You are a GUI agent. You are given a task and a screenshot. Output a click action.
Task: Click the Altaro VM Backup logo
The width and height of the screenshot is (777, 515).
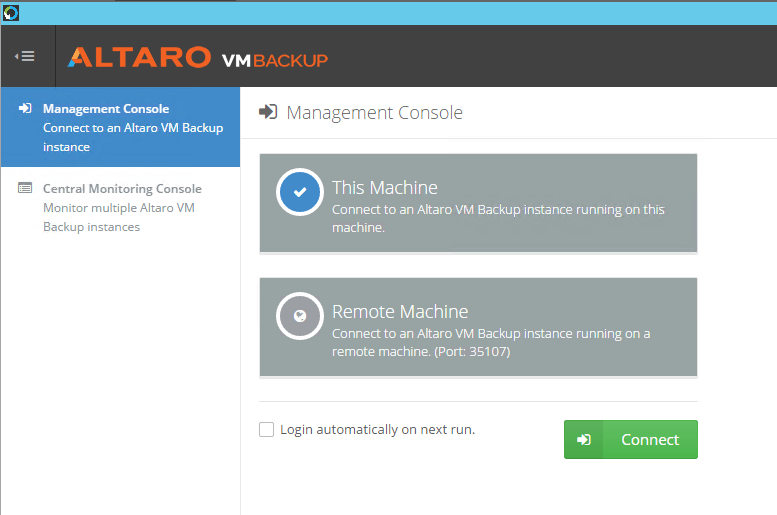point(198,57)
